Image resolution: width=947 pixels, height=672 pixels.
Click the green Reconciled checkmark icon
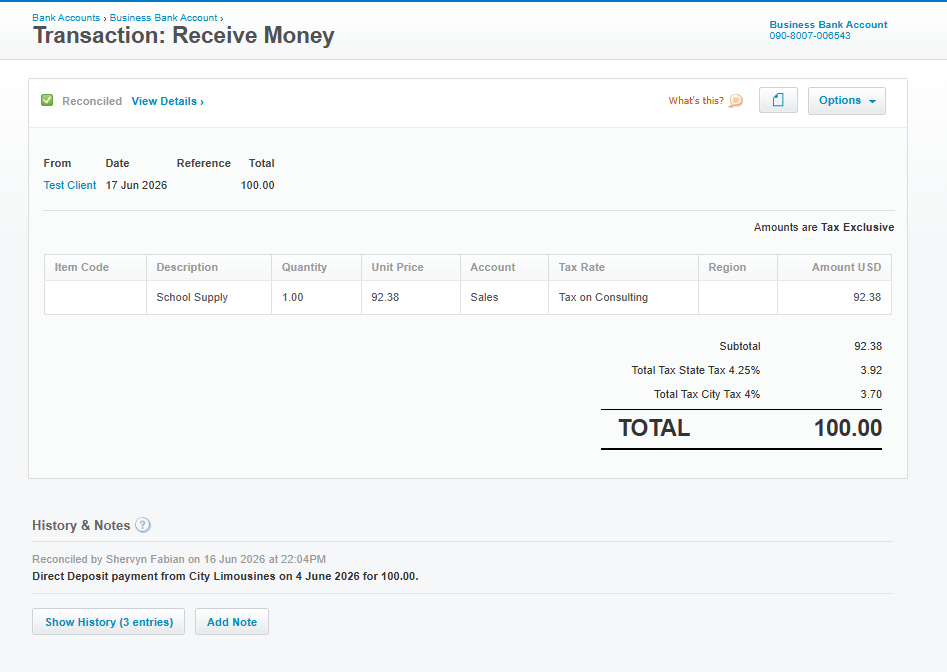tap(47, 100)
